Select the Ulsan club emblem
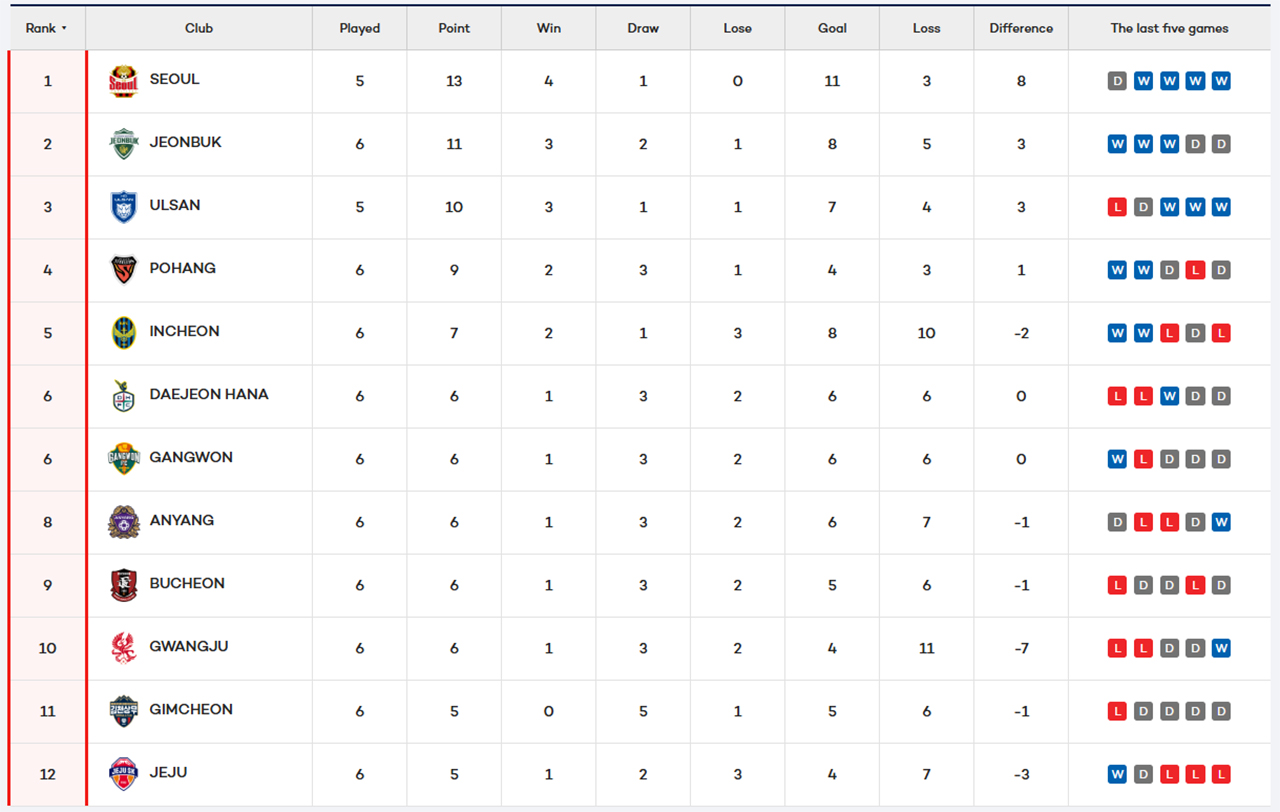 pos(123,207)
